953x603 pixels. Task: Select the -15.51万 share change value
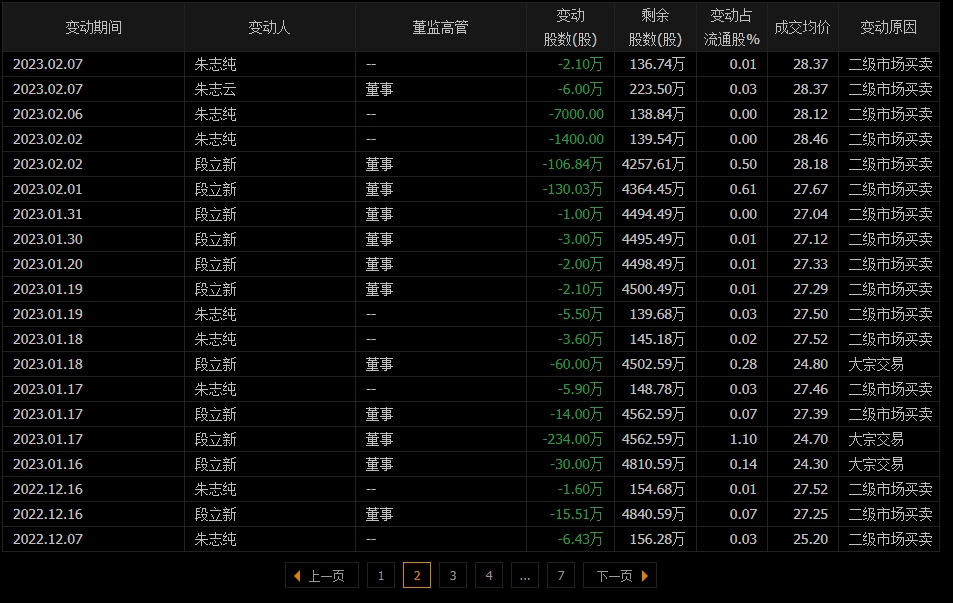576,514
